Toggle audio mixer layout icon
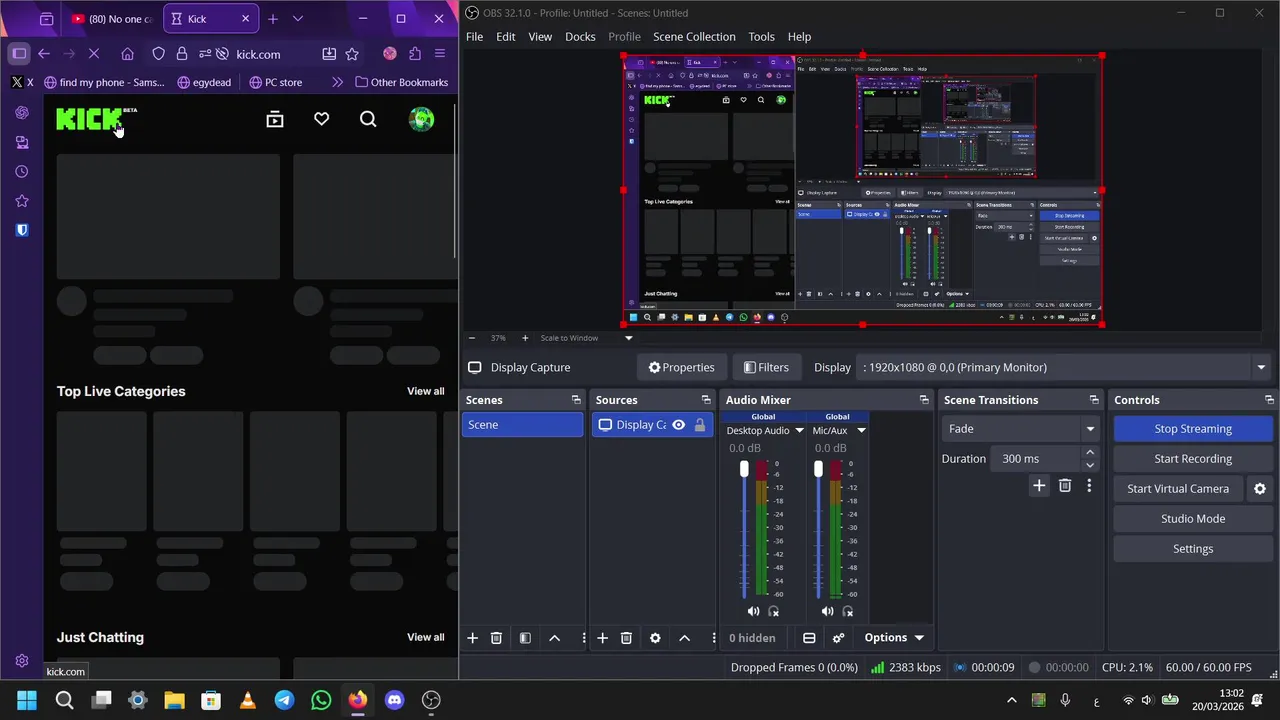The image size is (1280, 720). click(x=809, y=638)
